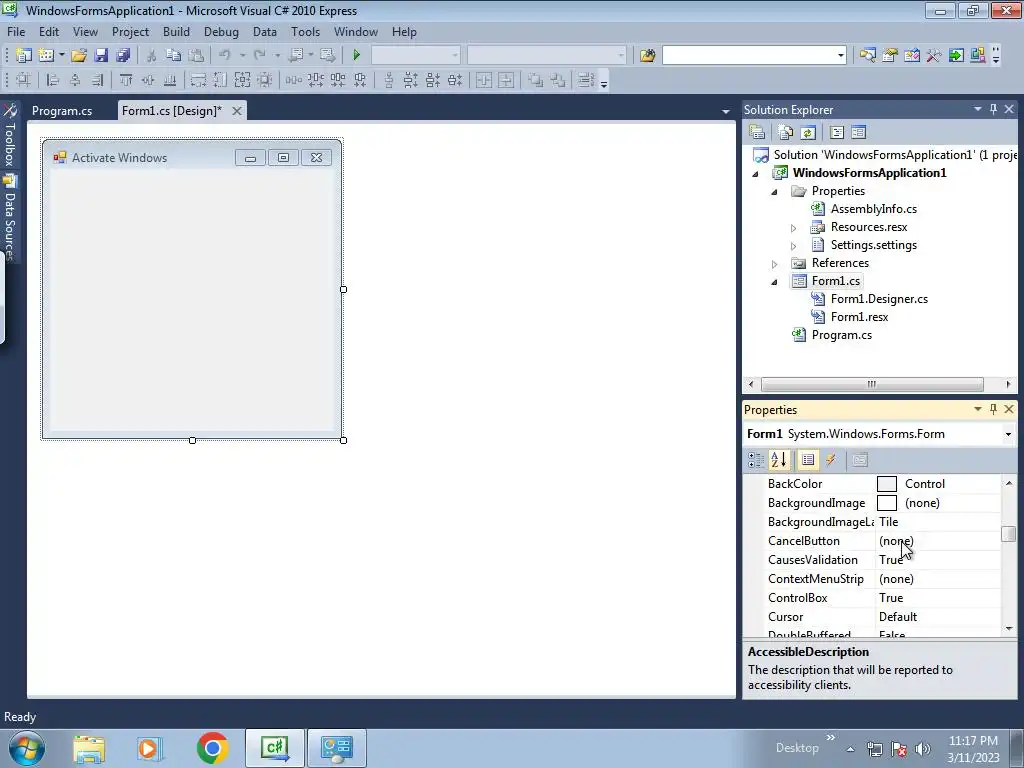Screen dimensions: 1024x768
Task: Click the Find in Files icon
Action: (x=647, y=56)
